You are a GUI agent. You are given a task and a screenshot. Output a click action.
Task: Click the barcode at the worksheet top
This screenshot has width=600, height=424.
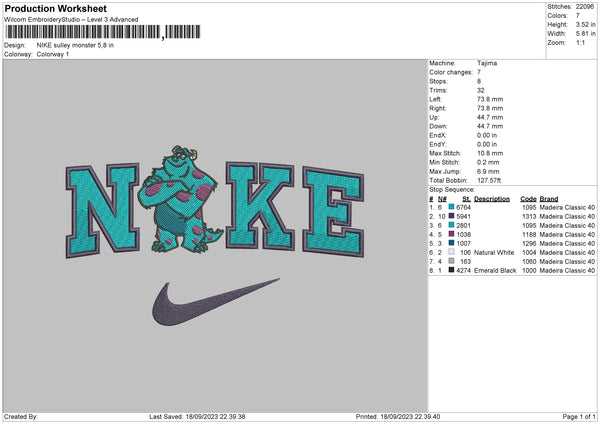(103, 32)
